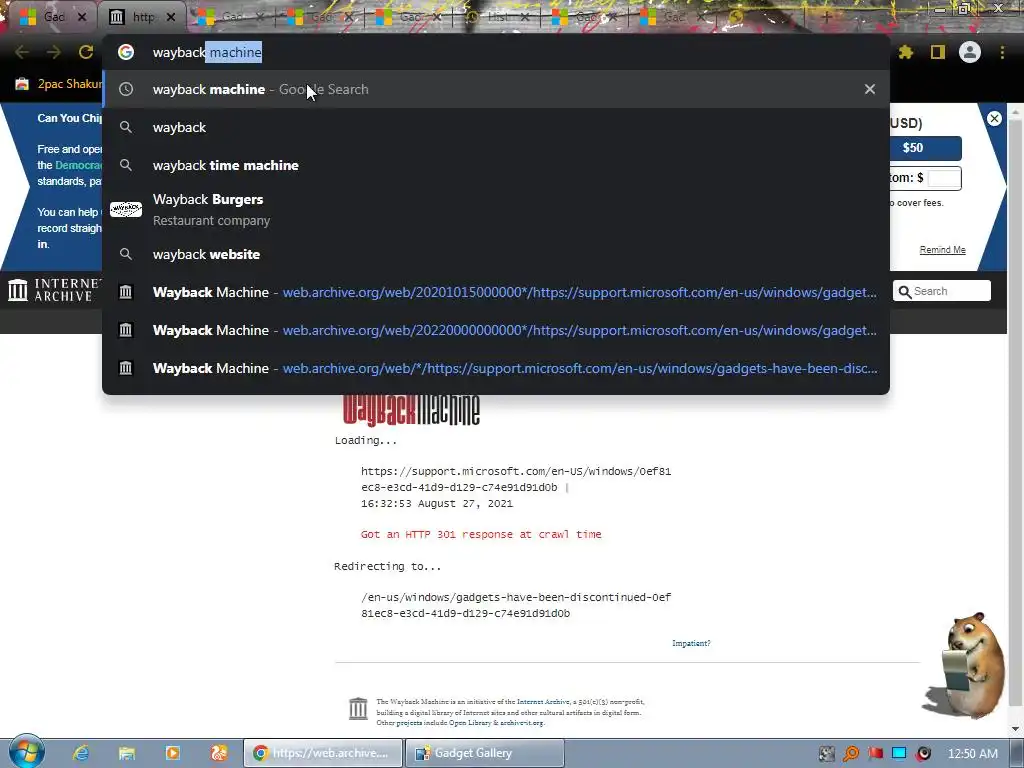
Task: Choose the plain 'wayback' search suggestion
Action: (496, 127)
